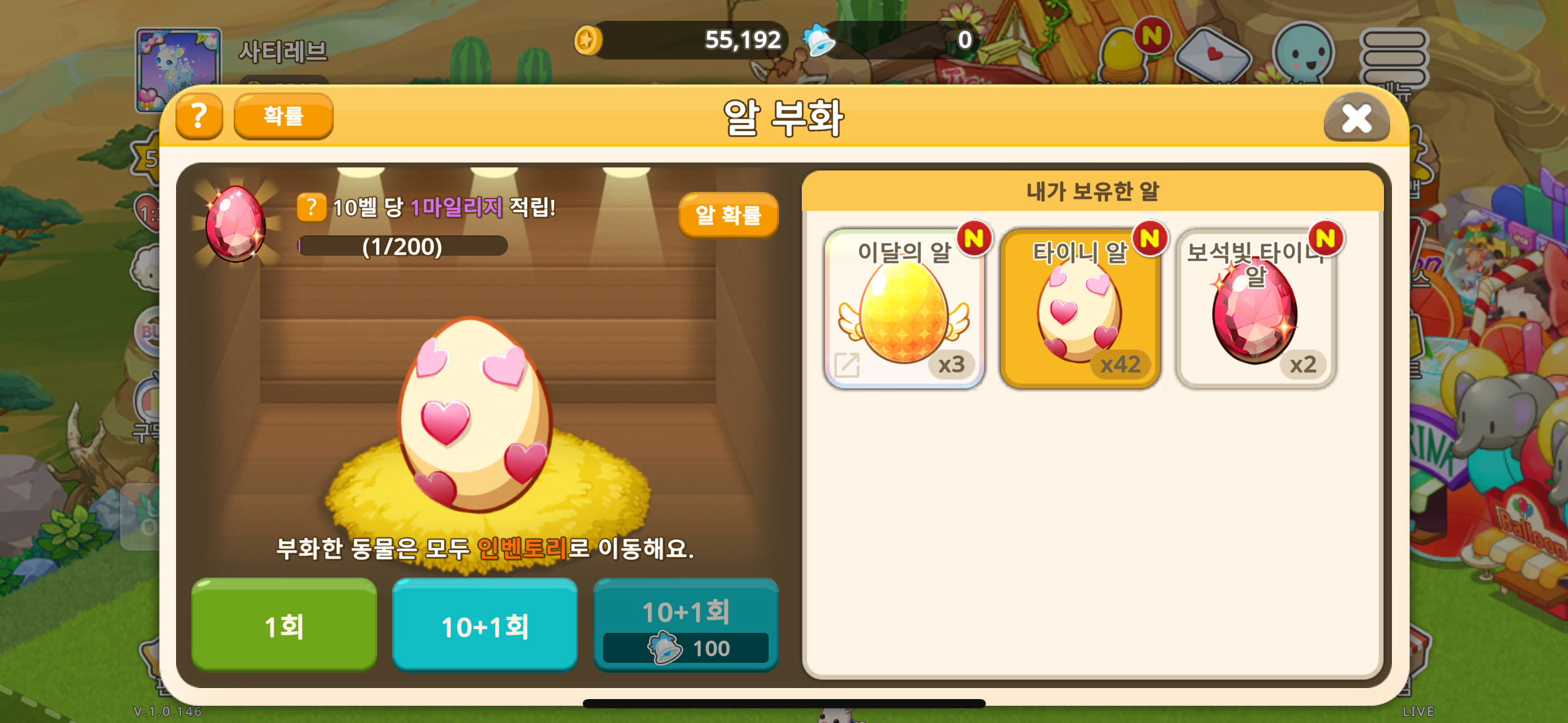
Task: Tap the blue bell currency icon
Action: tap(820, 40)
